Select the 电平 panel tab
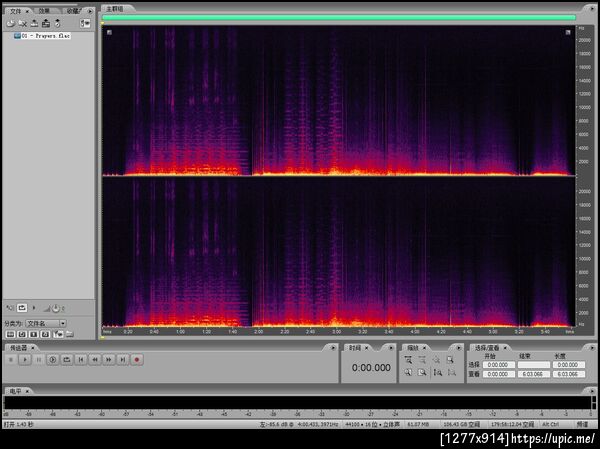The width and height of the screenshot is (600, 449). [16, 391]
